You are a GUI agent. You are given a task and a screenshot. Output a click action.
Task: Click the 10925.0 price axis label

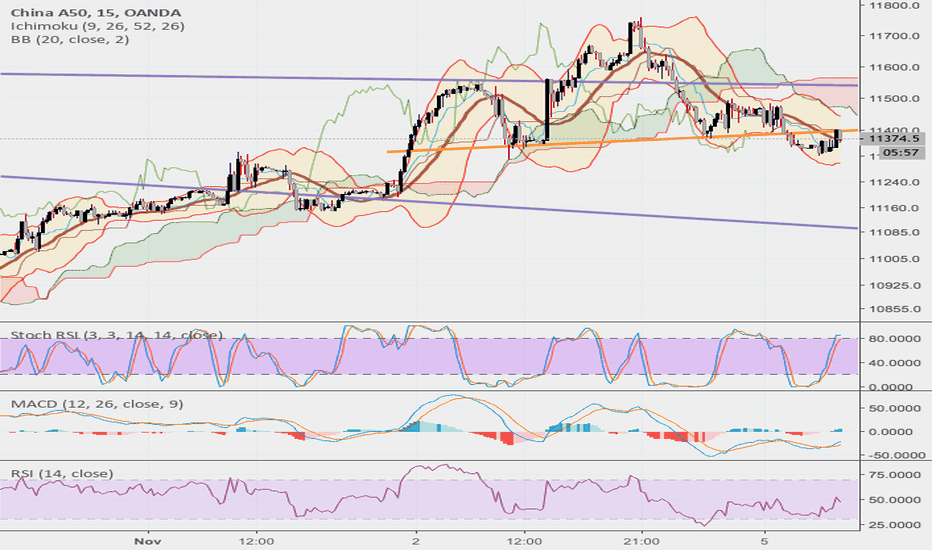point(894,285)
